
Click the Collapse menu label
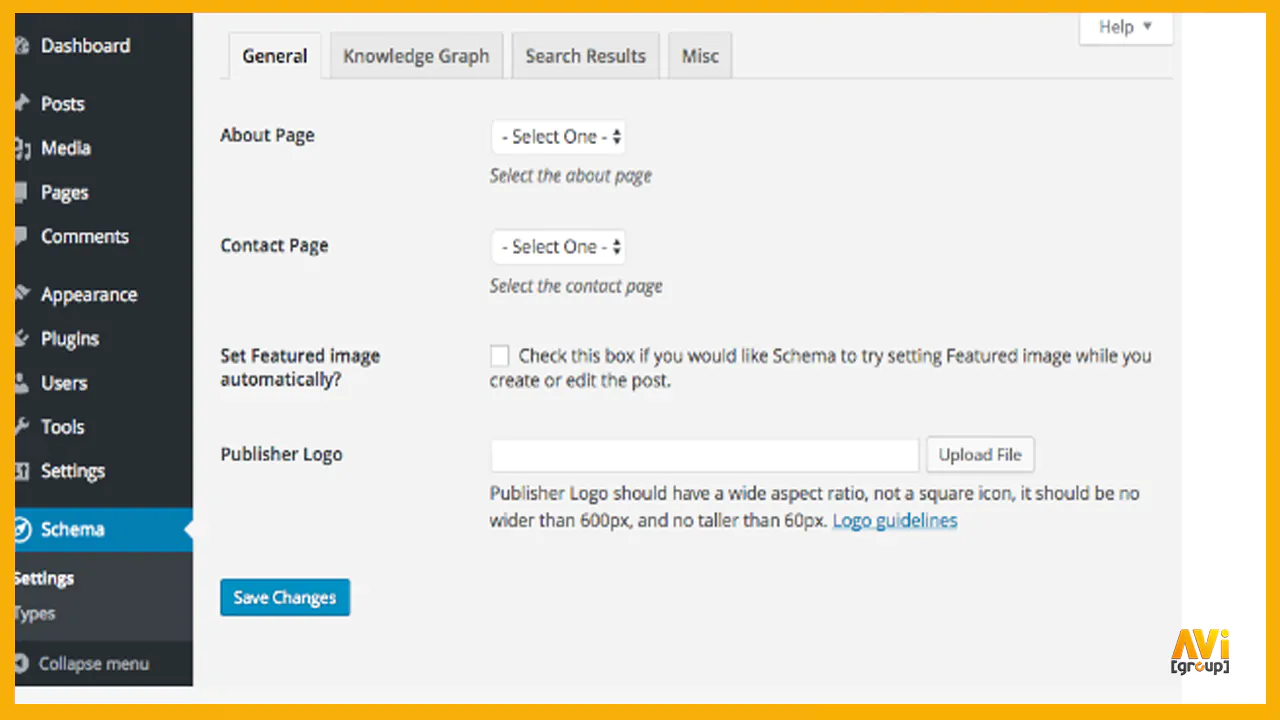[x=94, y=663]
